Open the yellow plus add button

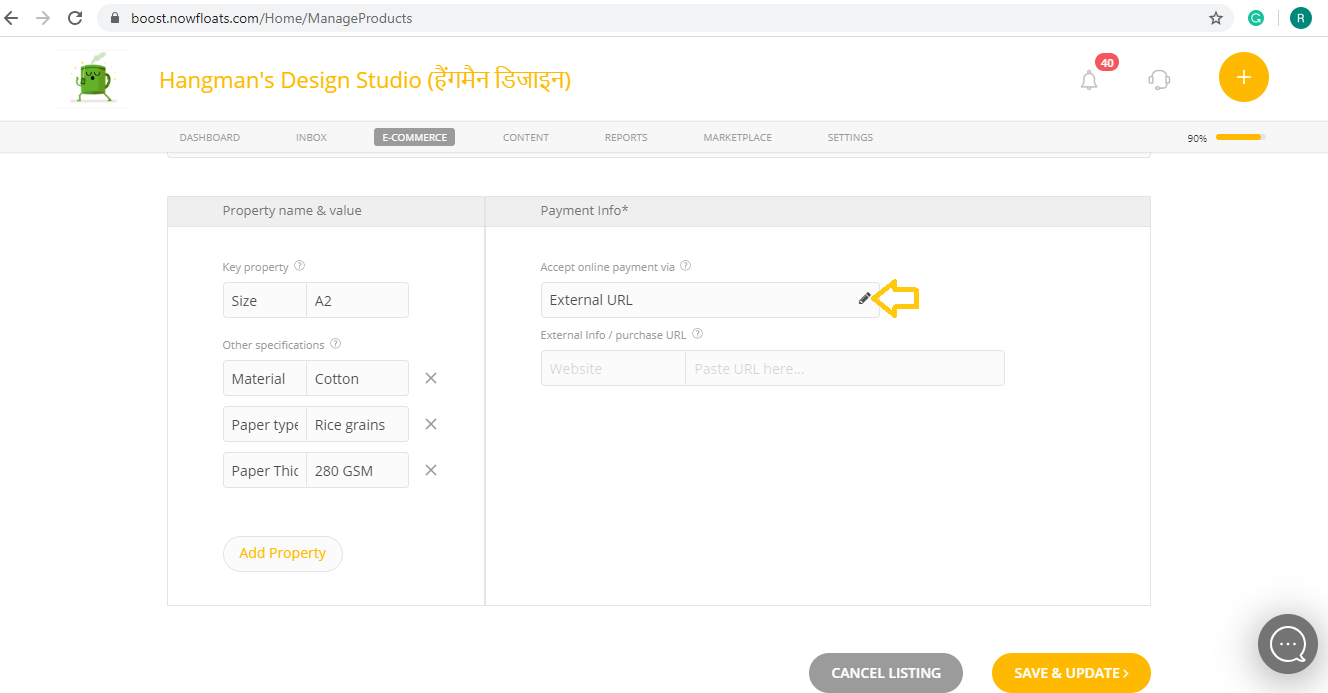[x=1243, y=76]
